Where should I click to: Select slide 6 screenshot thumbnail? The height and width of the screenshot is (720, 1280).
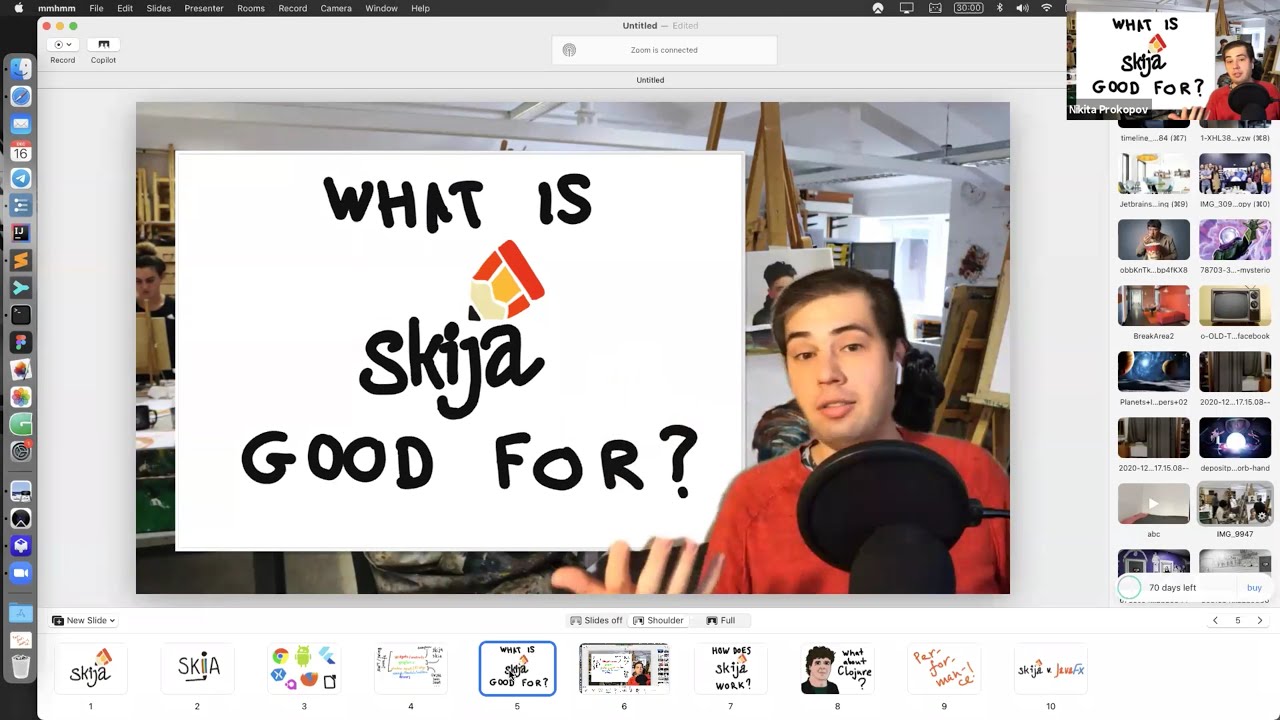coord(624,668)
